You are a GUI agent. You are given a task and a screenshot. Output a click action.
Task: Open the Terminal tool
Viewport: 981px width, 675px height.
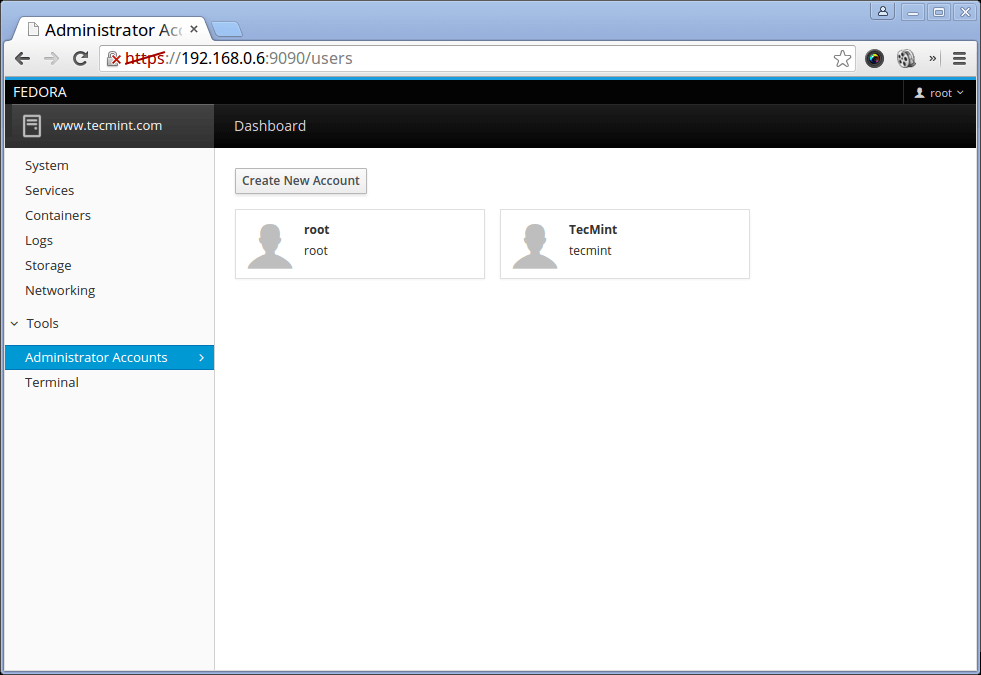coord(52,383)
